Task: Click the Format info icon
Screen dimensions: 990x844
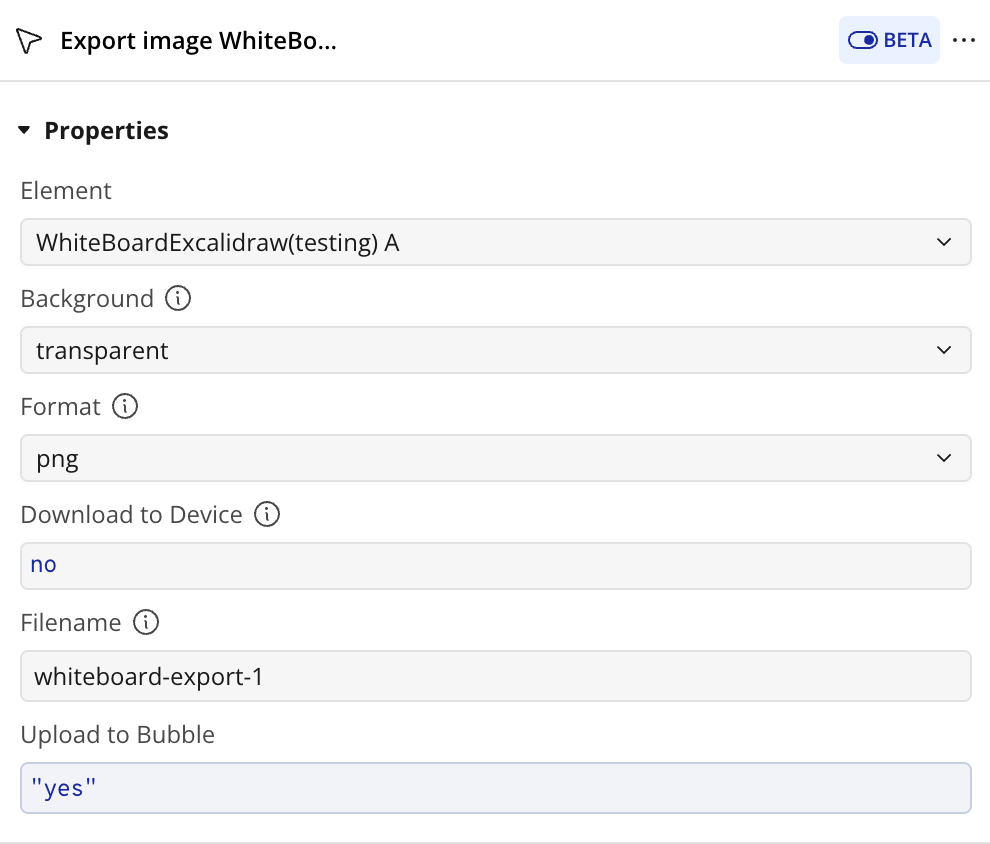Action: [125, 406]
